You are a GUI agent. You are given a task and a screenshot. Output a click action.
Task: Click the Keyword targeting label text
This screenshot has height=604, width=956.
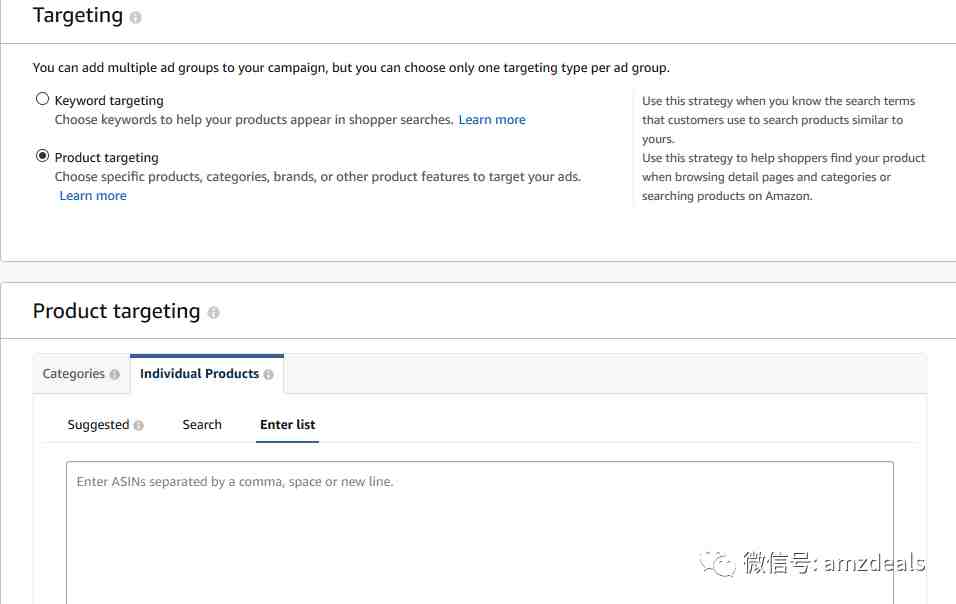pyautogui.click(x=109, y=101)
